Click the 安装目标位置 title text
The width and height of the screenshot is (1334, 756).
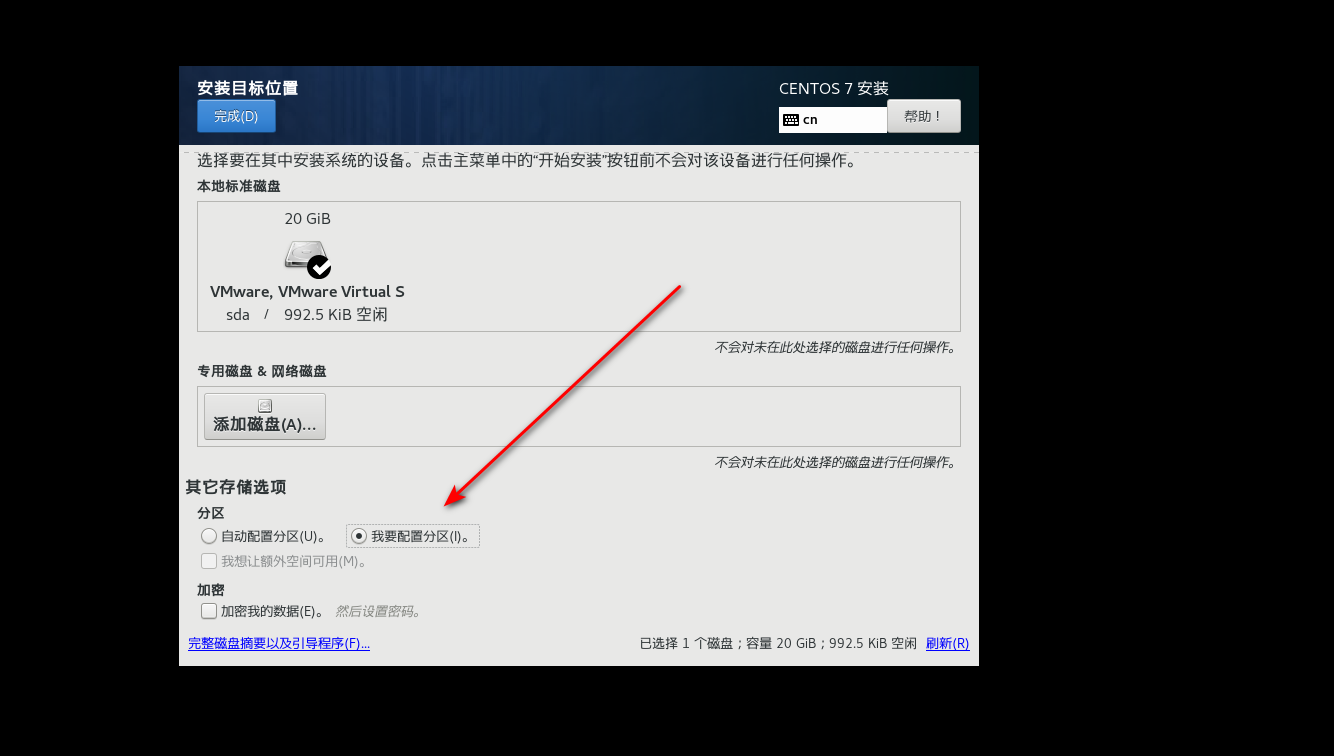point(247,88)
